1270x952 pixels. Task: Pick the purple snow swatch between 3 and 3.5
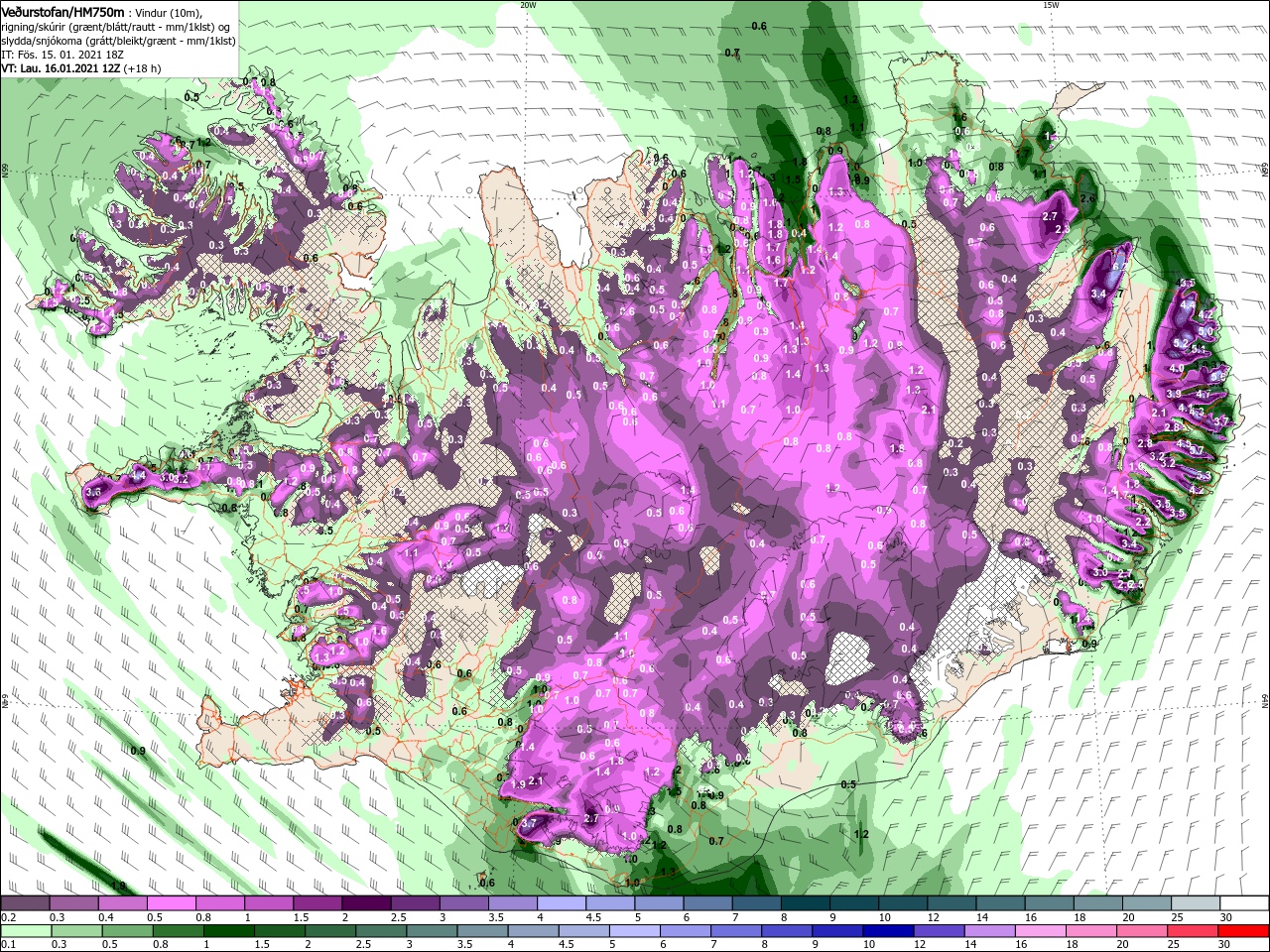[x=463, y=903]
